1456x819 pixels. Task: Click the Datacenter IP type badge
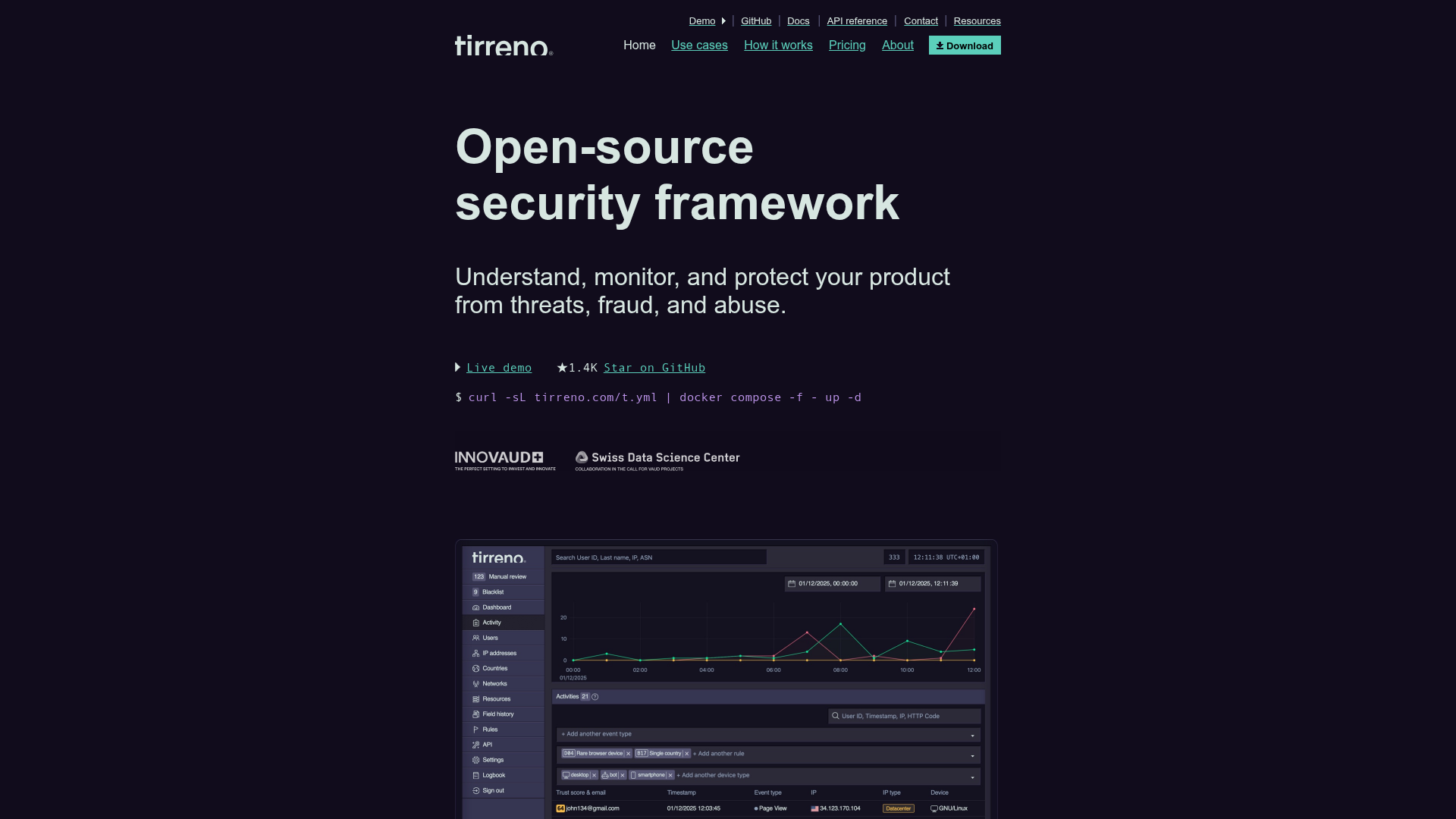[x=899, y=808]
